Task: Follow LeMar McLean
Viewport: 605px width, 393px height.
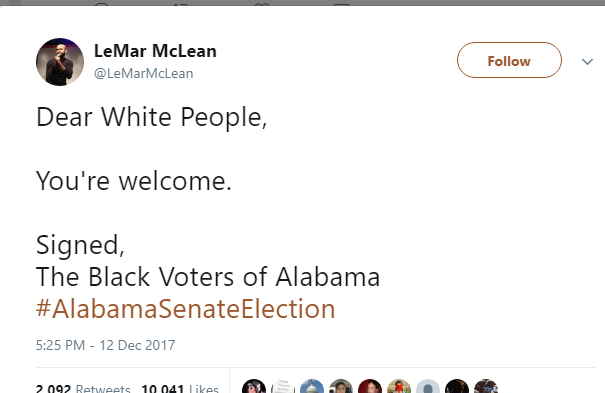Action: click(509, 60)
